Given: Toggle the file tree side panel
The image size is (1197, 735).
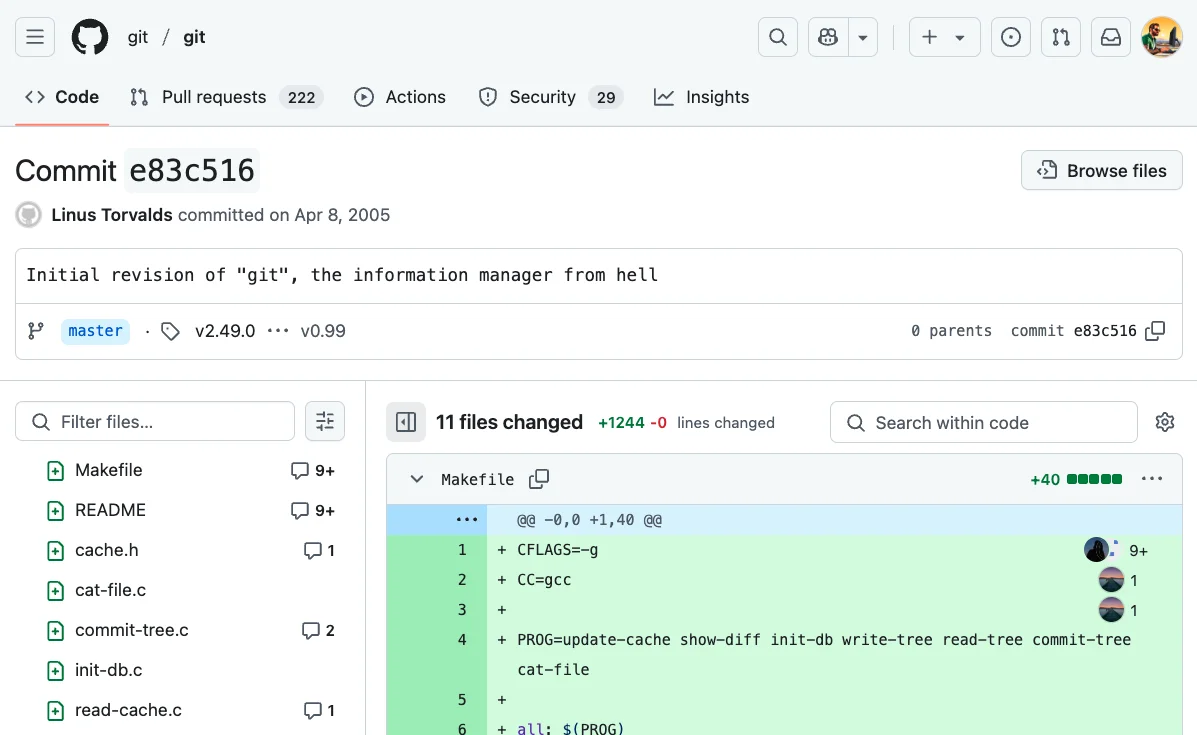Looking at the screenshot, I should (x=406, y=422).
